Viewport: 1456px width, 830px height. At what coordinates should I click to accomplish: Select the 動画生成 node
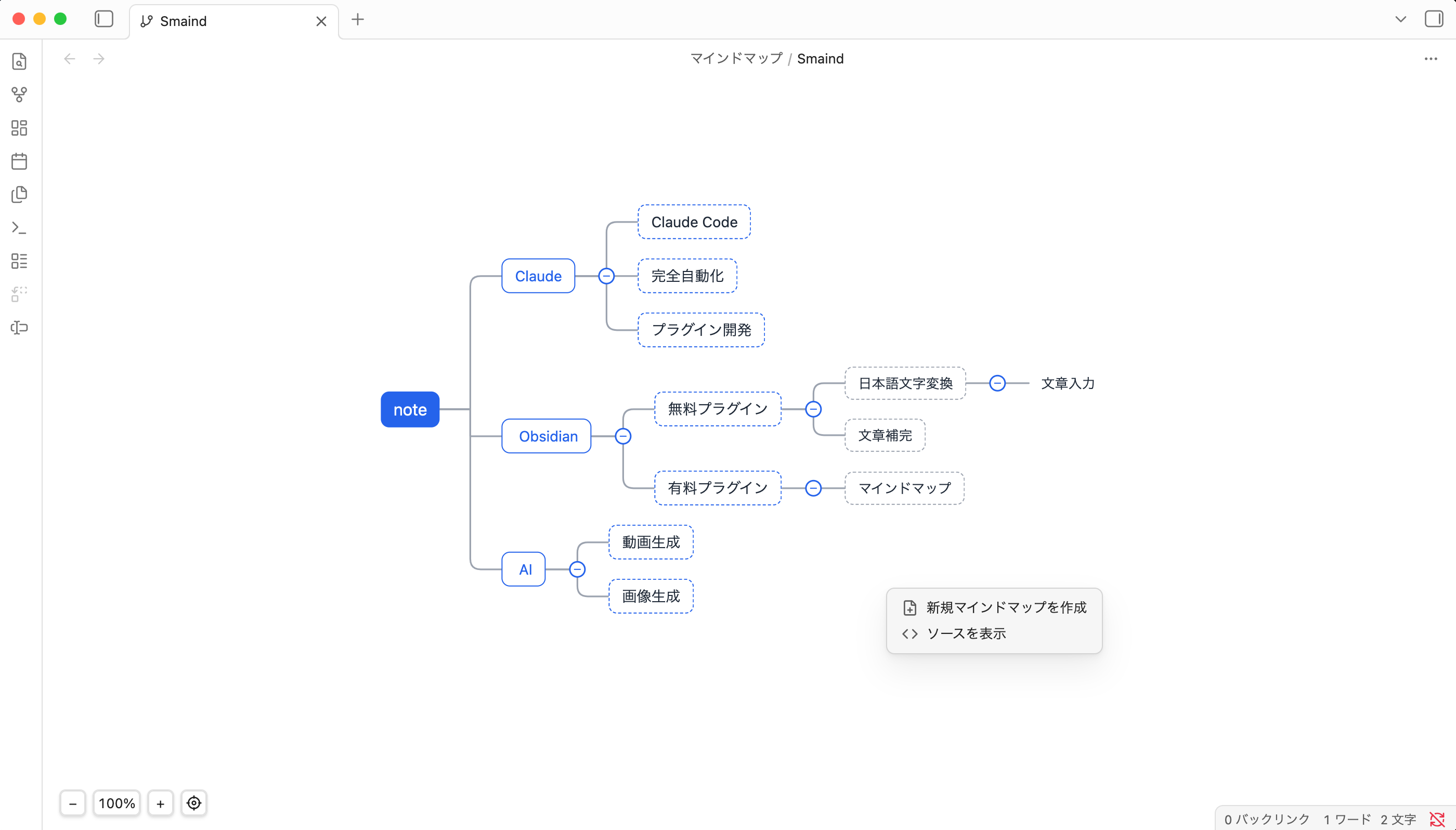[x=651, y=542]
